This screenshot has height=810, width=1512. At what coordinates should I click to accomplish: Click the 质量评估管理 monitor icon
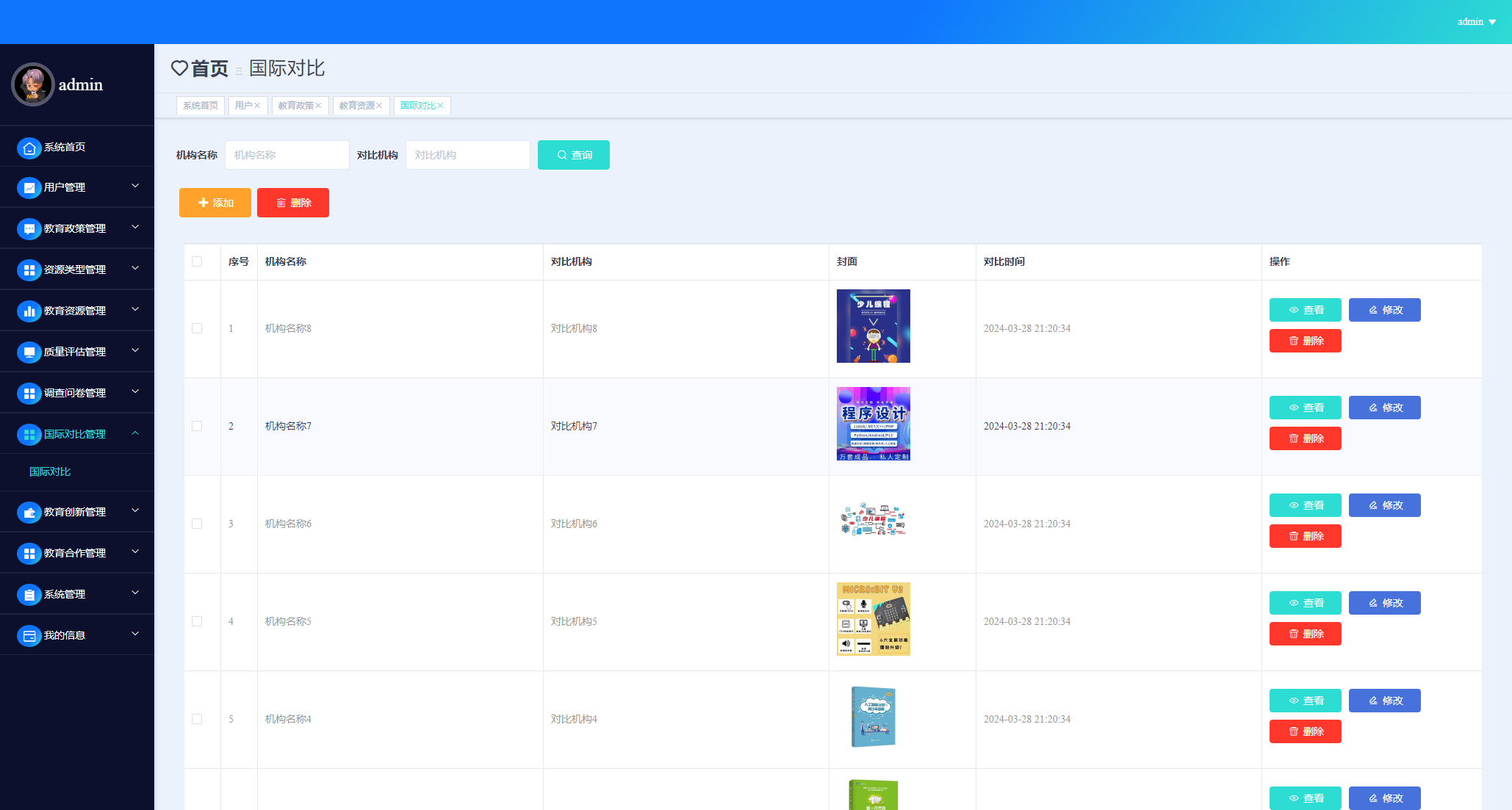click(x=29, y=353)
